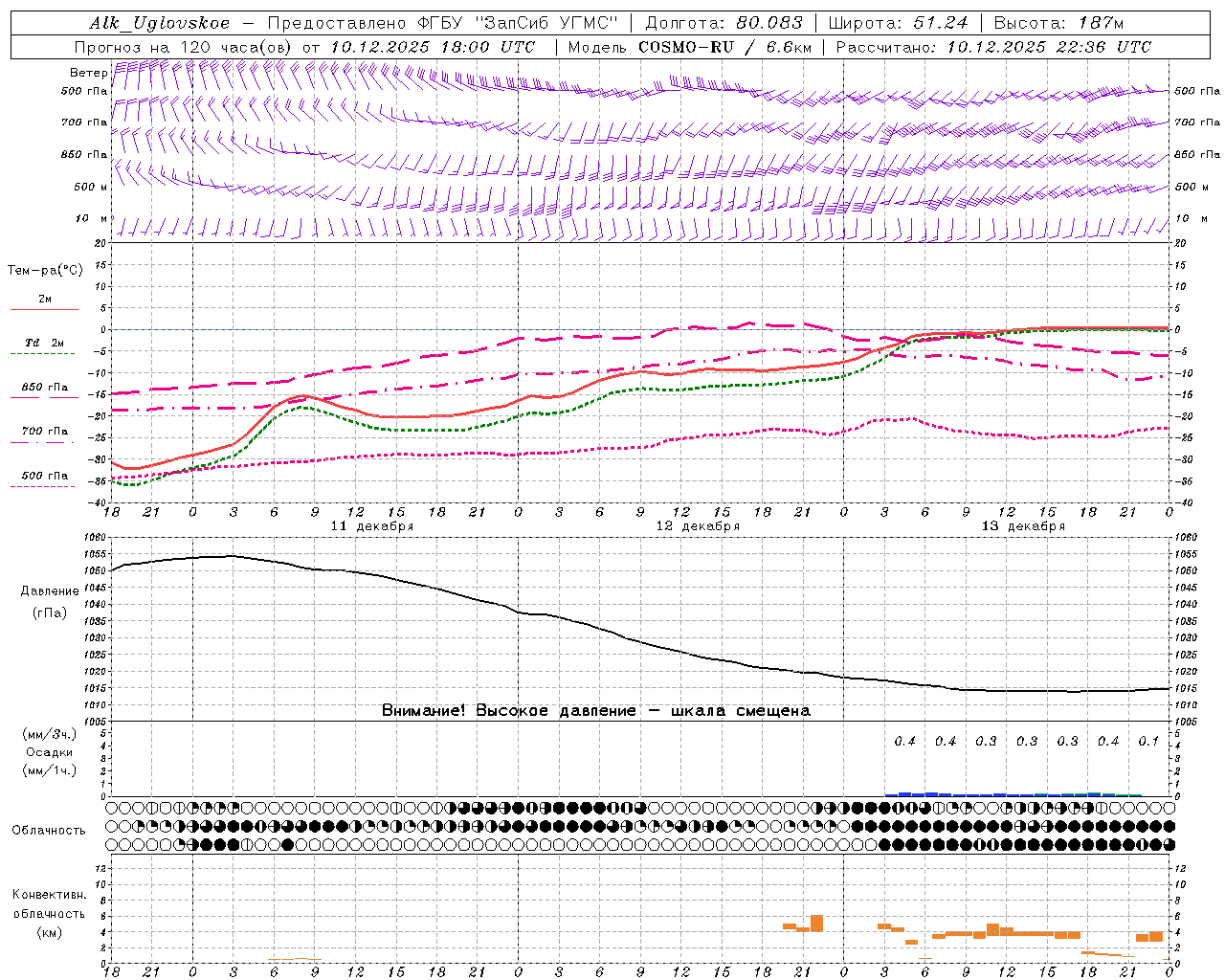1225x980 pixels.
Task: Click the Давление panel label
Action: click(50, 591)
